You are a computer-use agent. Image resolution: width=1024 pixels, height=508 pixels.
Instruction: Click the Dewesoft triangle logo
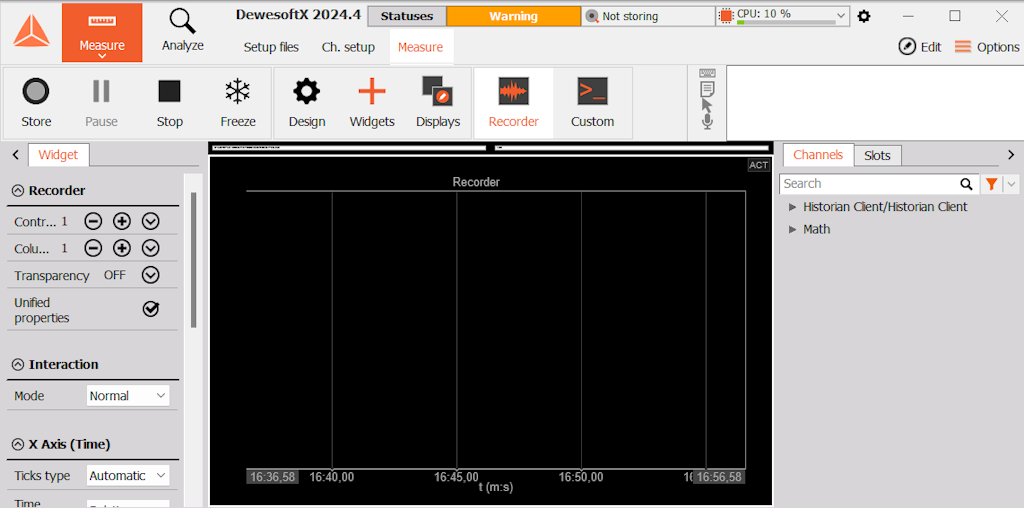tap(31, 31)
